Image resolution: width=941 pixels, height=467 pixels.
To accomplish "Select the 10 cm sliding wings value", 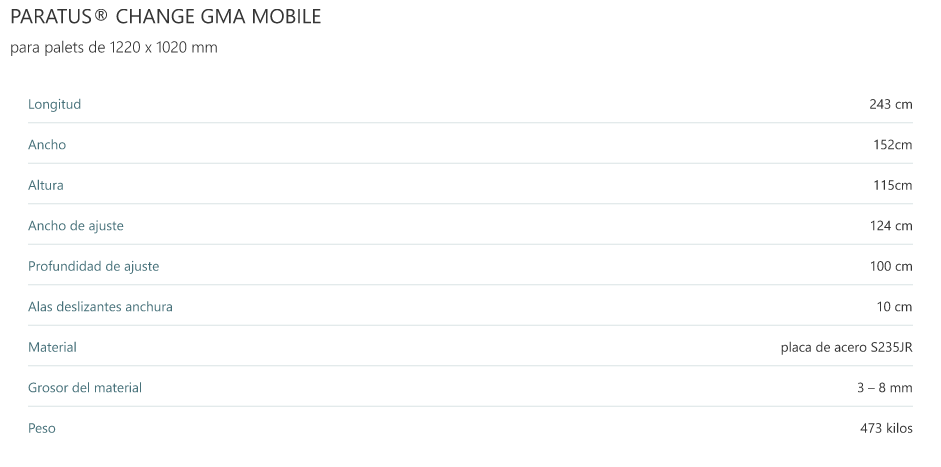I will click(x=894, y=307).
